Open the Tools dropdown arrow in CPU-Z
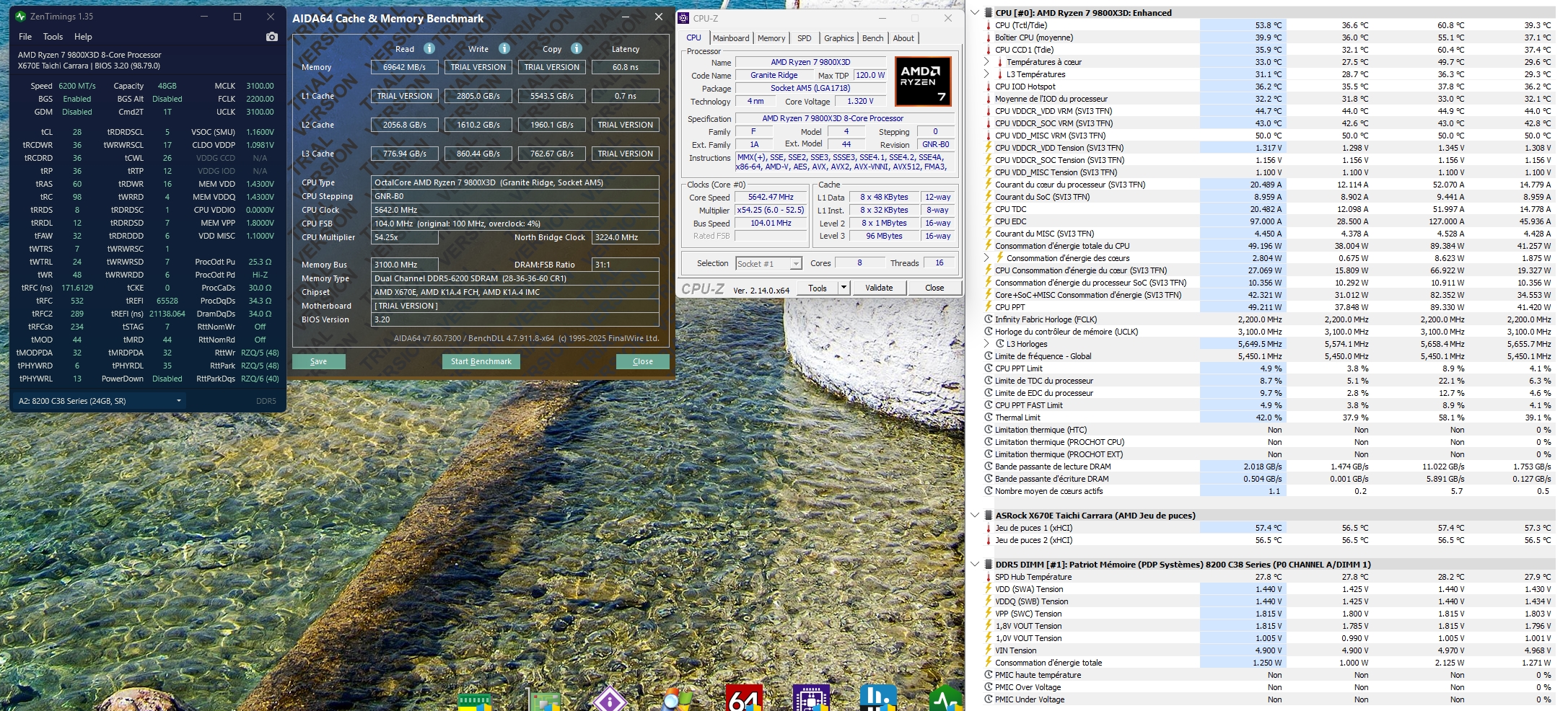This screenshot has width=1568, height=711. tap(843, 288)
